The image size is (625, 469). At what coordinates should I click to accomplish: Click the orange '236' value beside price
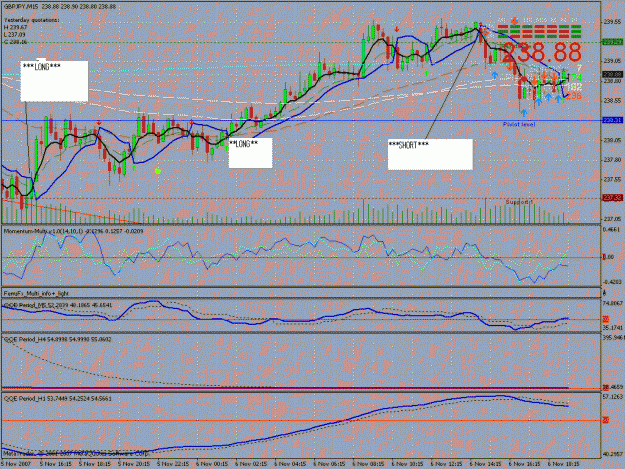click(574, 96)
